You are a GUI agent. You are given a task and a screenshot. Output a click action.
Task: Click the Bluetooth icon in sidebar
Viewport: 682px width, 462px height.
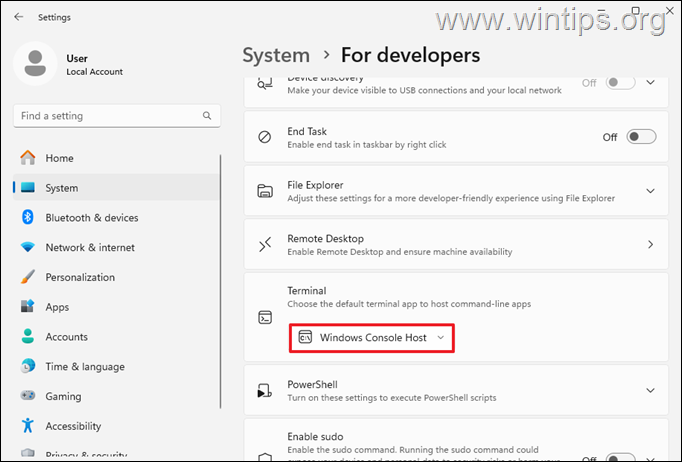(x=28, y=217)
